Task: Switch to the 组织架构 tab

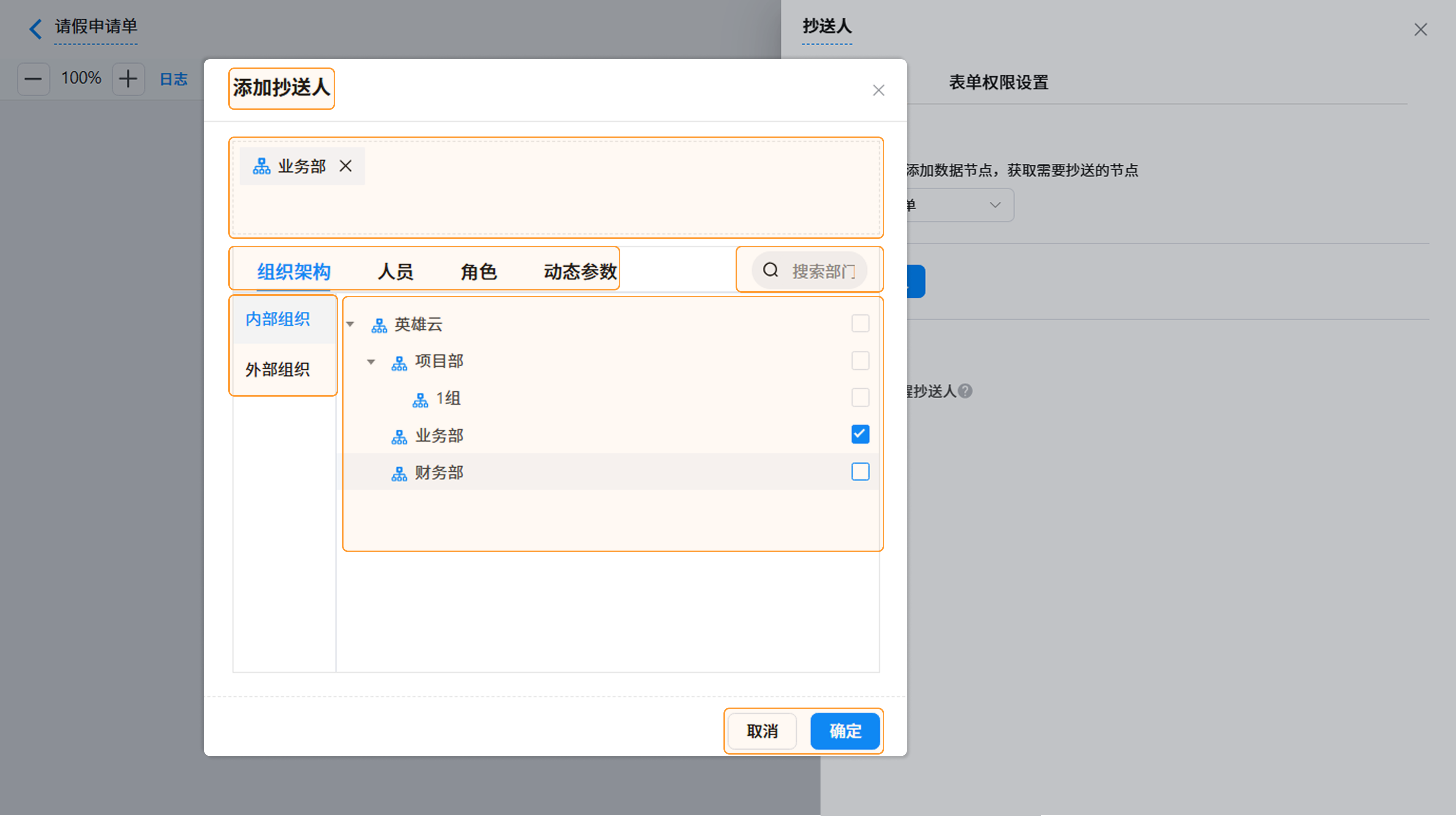Action: (x=294, y=272)
